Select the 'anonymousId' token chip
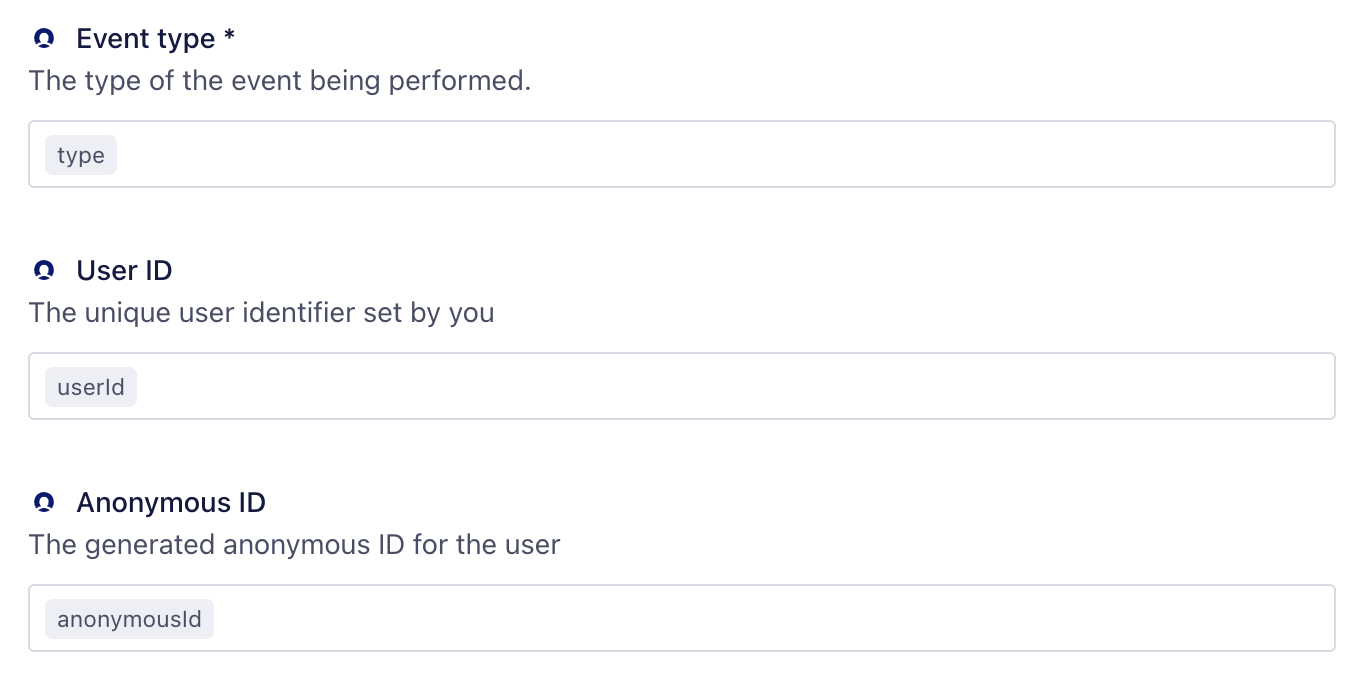The image size is (1356, 690). click(129, 619)
